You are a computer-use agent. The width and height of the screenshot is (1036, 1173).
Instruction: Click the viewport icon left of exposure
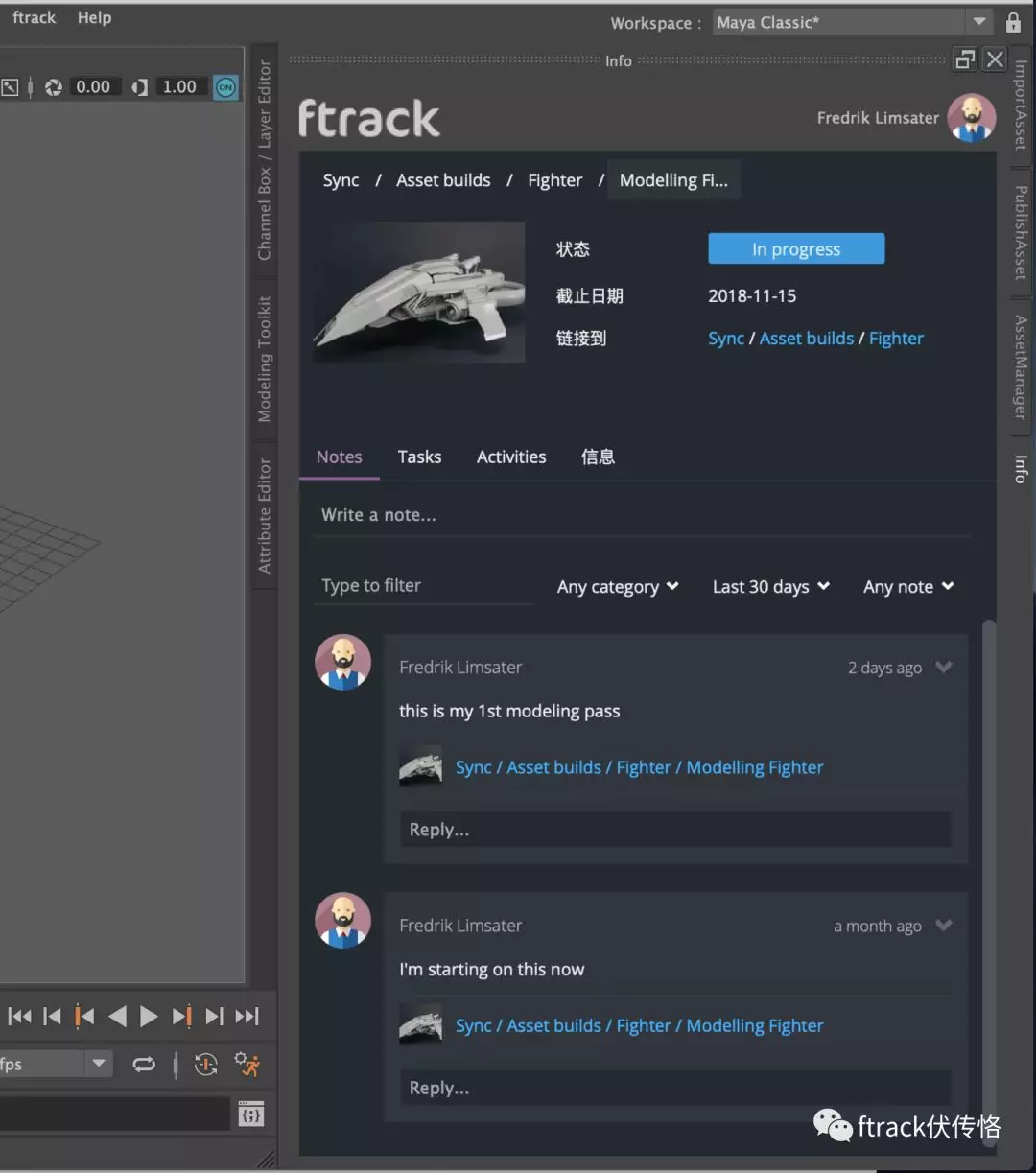[x=10, y=87]
